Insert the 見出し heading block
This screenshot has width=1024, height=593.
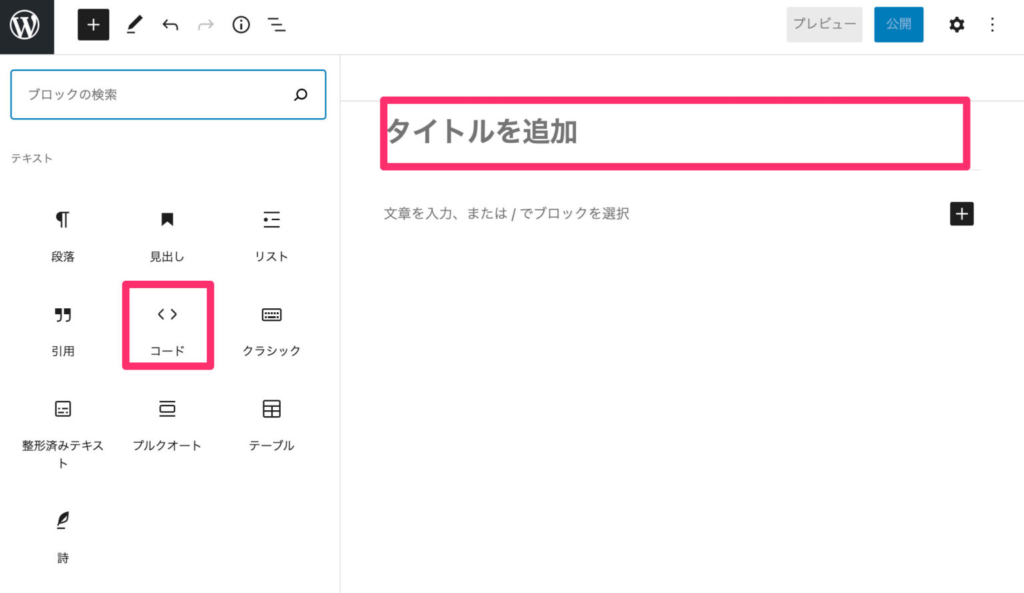(167, 236)
